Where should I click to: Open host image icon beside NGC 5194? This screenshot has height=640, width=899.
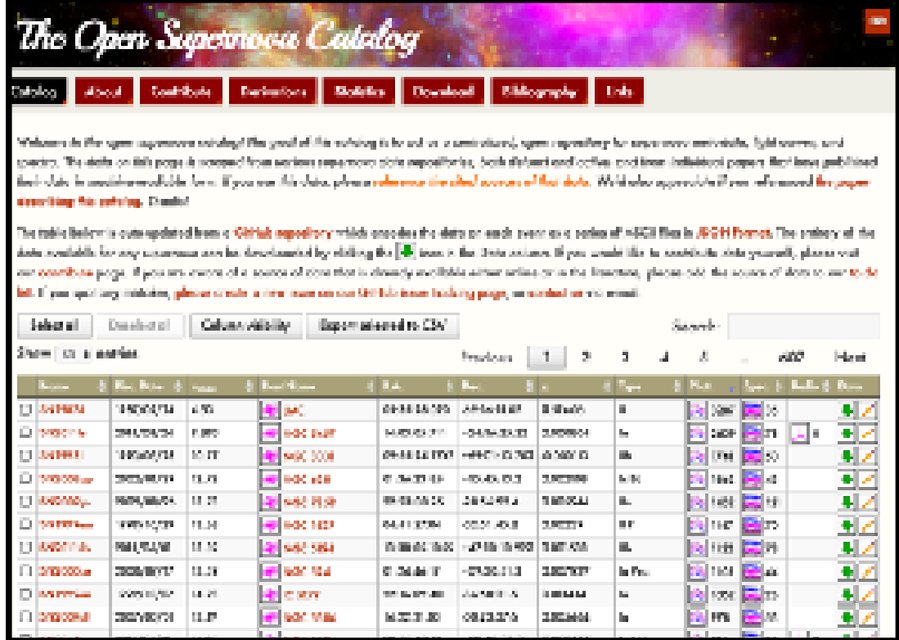pyautogui.click(x=269, y=548)
